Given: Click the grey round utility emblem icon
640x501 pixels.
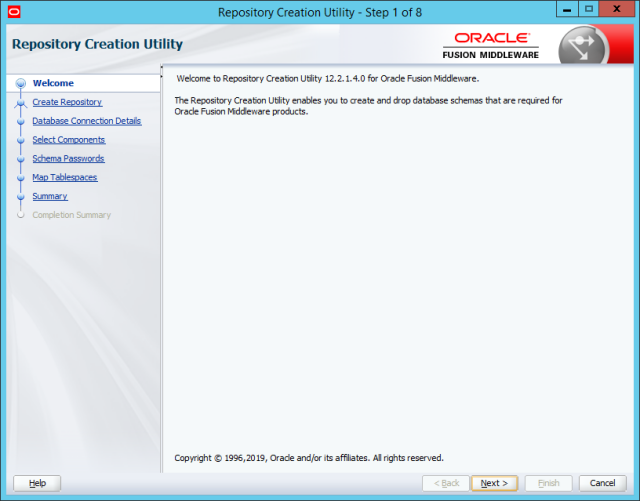Looking at the screenshot, I should pyautogui.click(x=582, y=47).
